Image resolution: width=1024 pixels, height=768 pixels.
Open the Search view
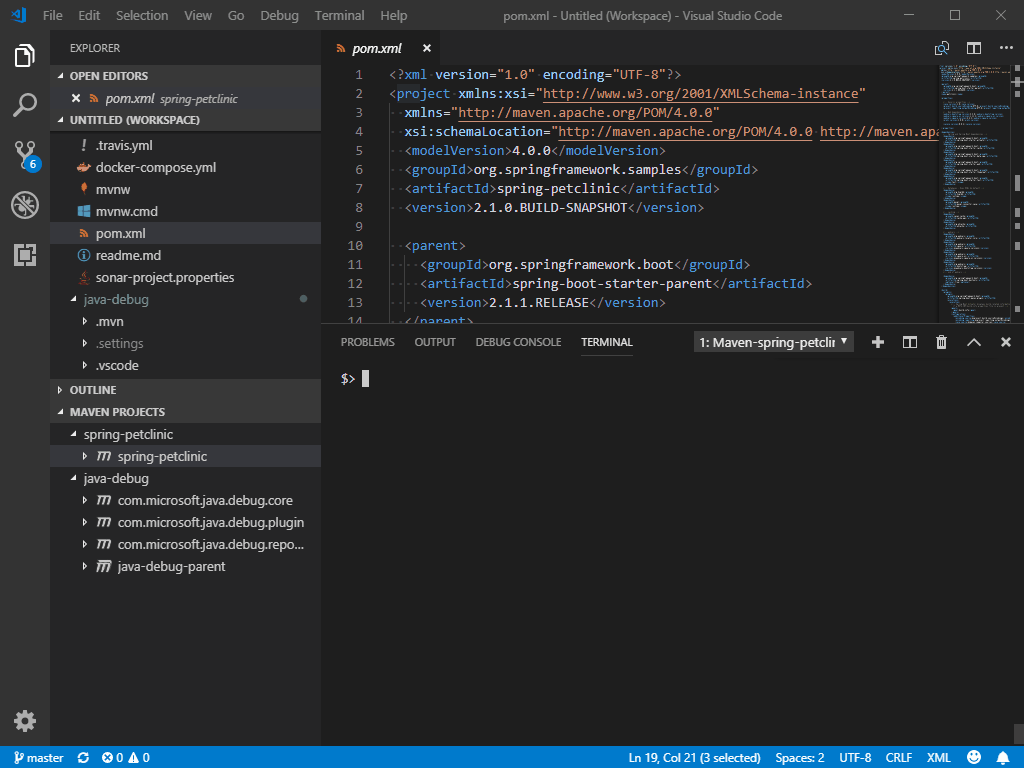[25, 106]
